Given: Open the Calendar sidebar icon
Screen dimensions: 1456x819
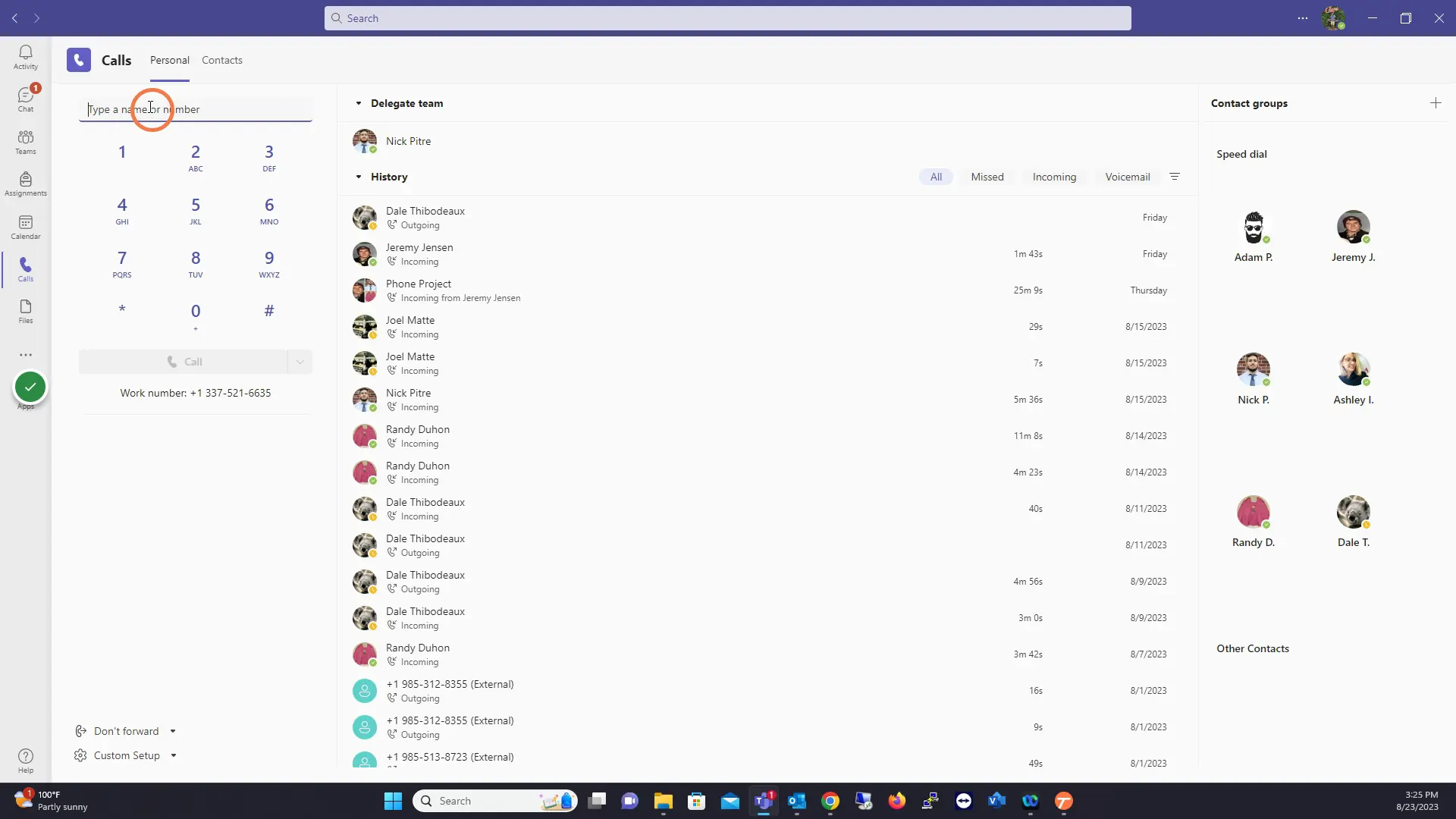Looking at the screenshot, I should coord(26,227).
